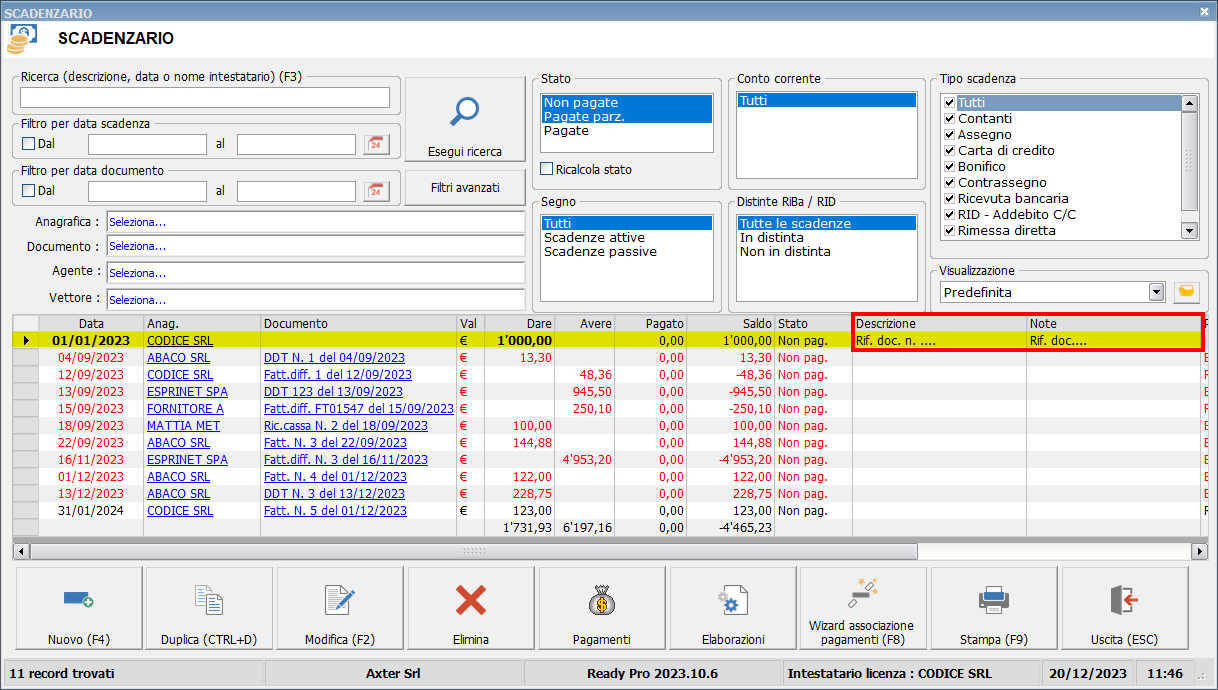This screenshot has width=1218, height=690.
Task: Open calendar picker for data scadenza filter
Action: pyautogui.click(x=376, y=144)
